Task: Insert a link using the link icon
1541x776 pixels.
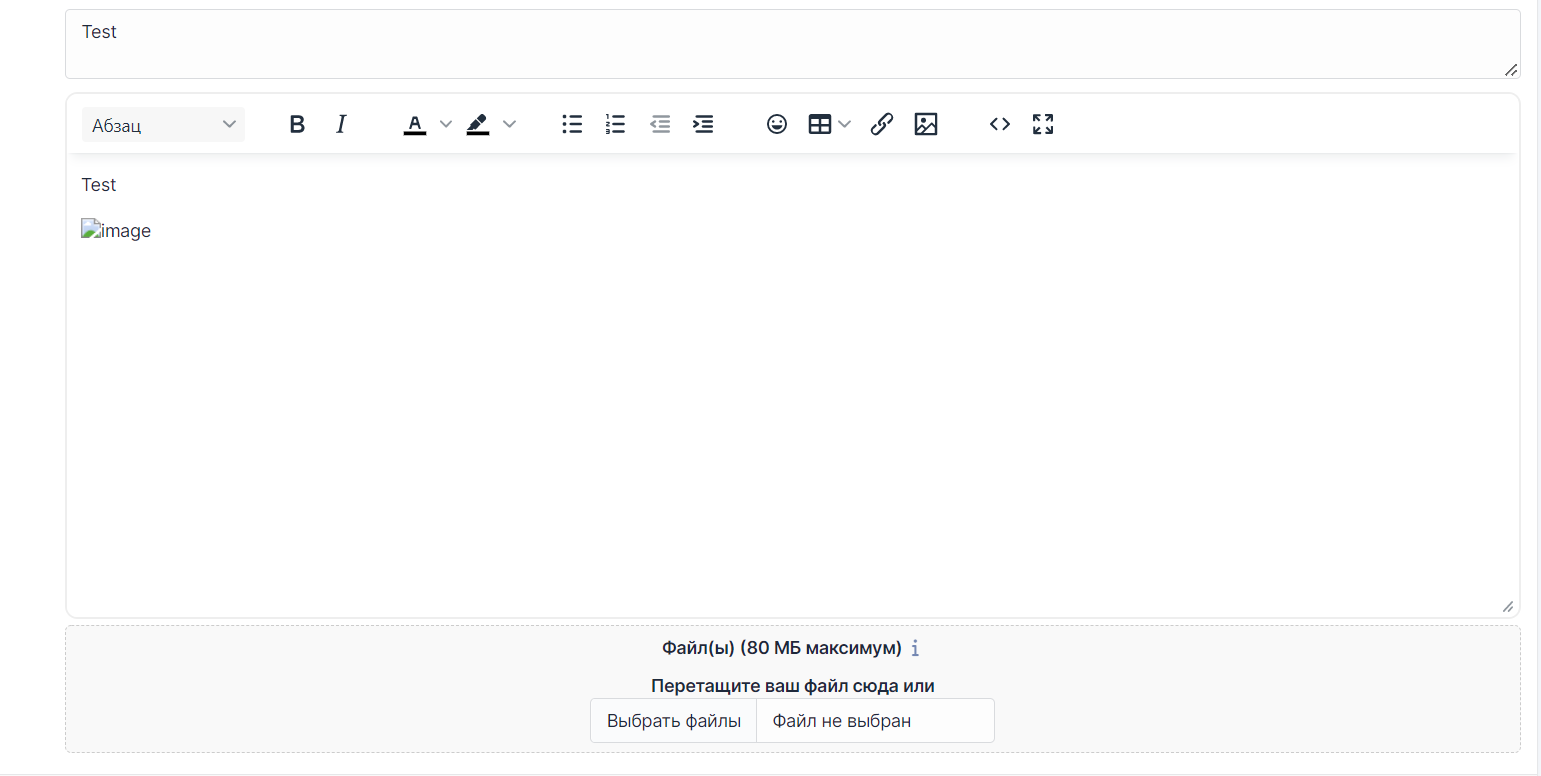Action: 881,124
